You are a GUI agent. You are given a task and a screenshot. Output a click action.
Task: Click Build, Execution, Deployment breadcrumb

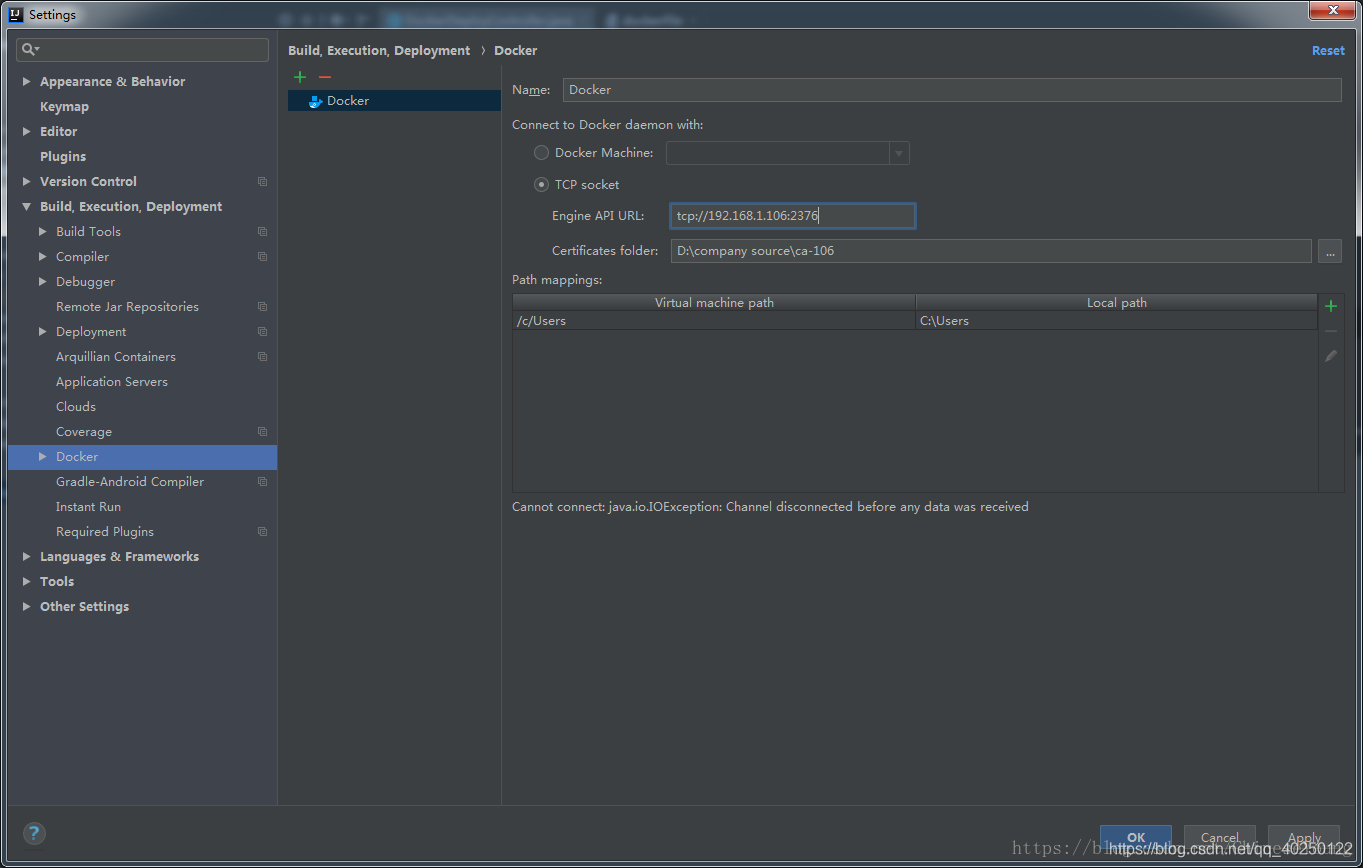coord(379,51)
